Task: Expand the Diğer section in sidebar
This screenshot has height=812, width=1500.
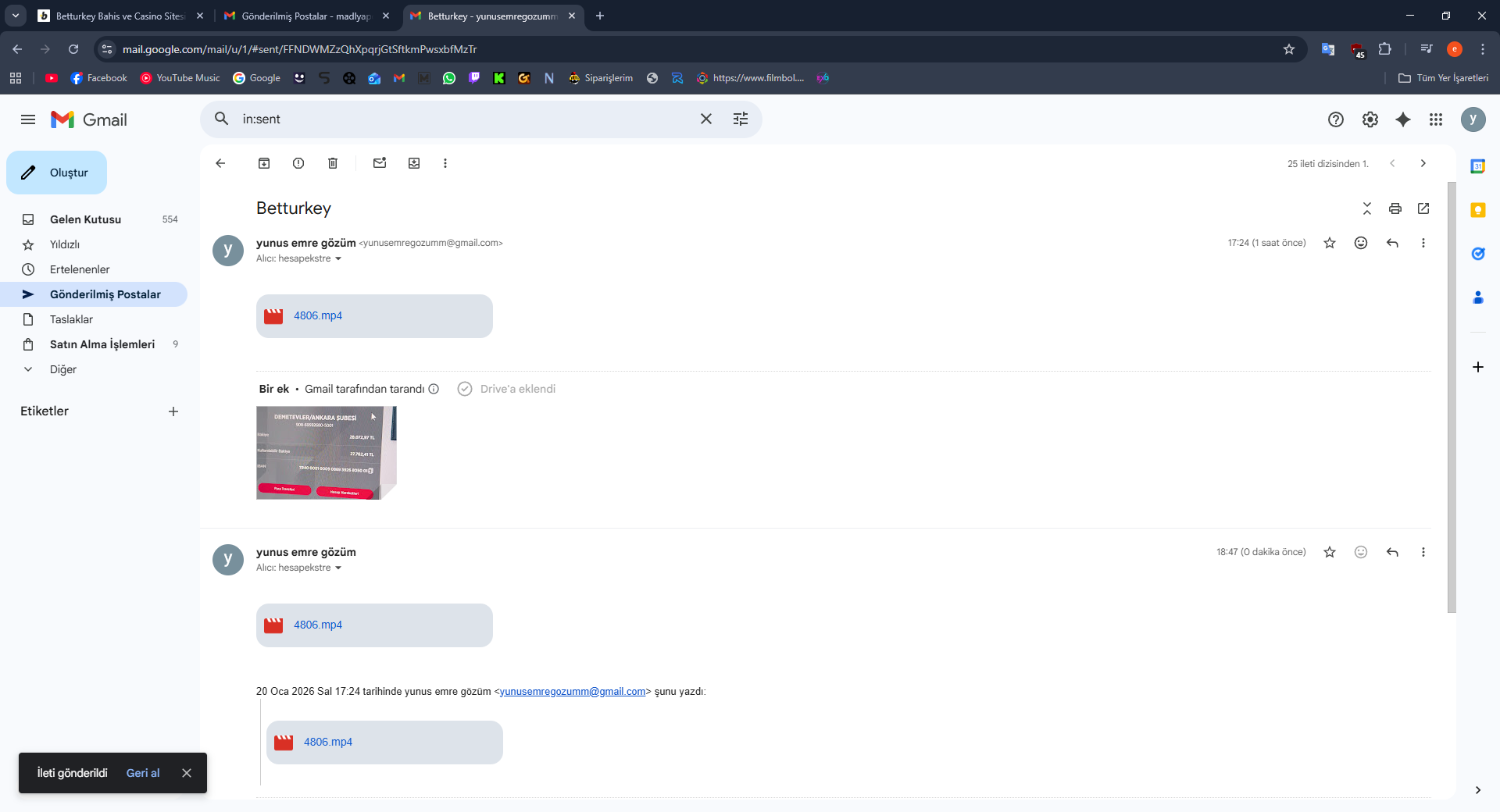Action: (94, 369)
